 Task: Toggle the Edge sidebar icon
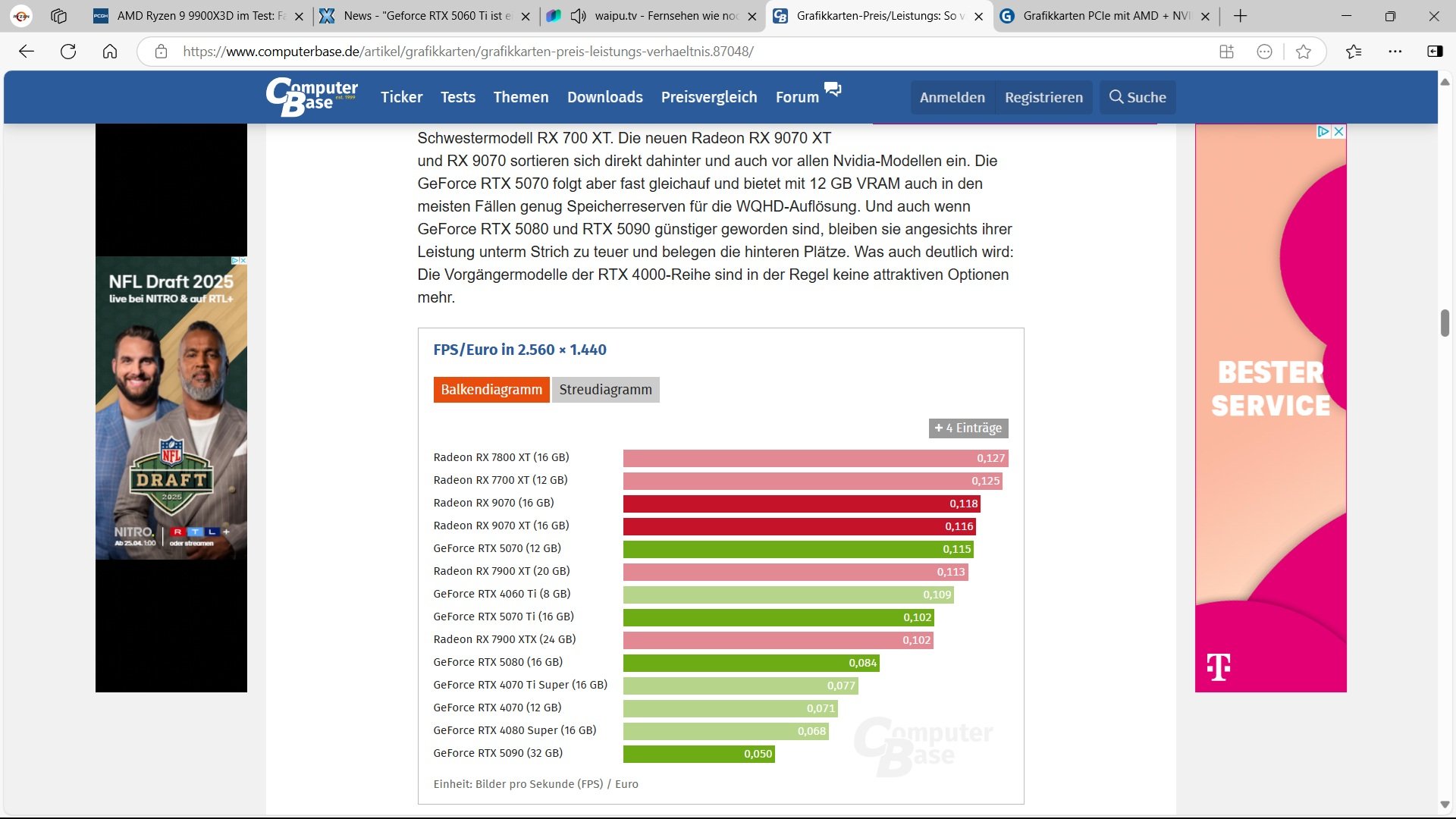[x=1435, y=52]
